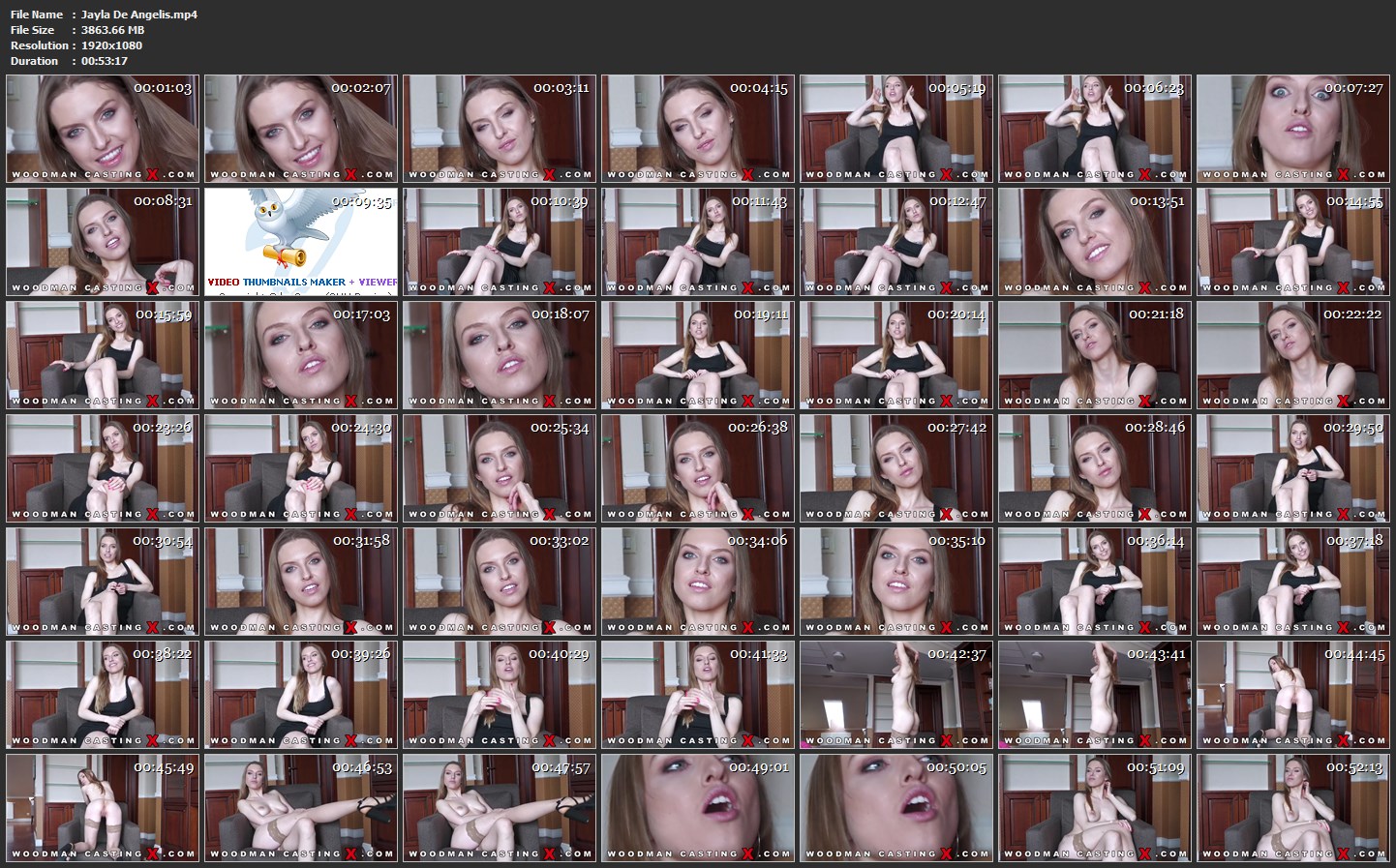The height and width of the screenshot is (868, 1396).
Task: Click the File Size value 3863.66 MB
Action: point(112,30)
